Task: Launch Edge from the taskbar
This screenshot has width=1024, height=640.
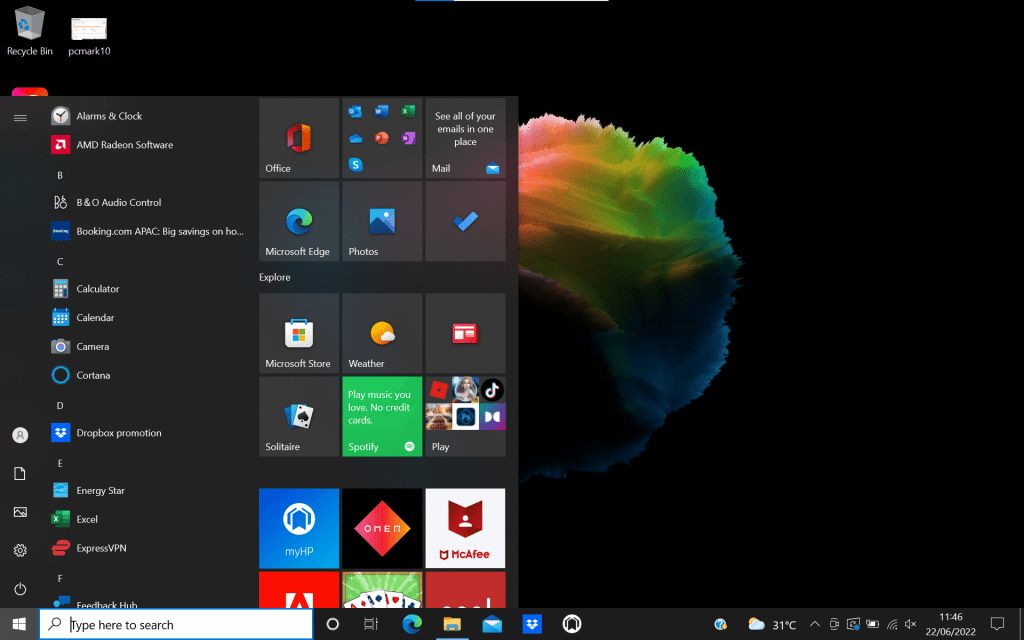Action: pyautogui.click(x=412, y=624)
